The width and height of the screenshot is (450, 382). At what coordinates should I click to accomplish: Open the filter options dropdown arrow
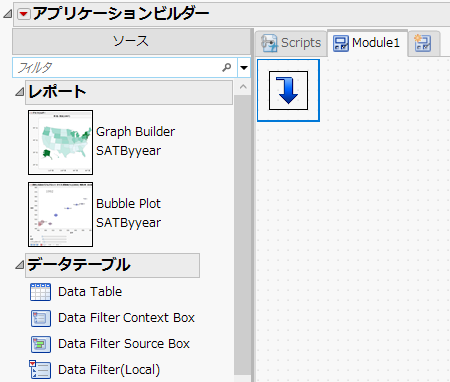click(244, 68)
